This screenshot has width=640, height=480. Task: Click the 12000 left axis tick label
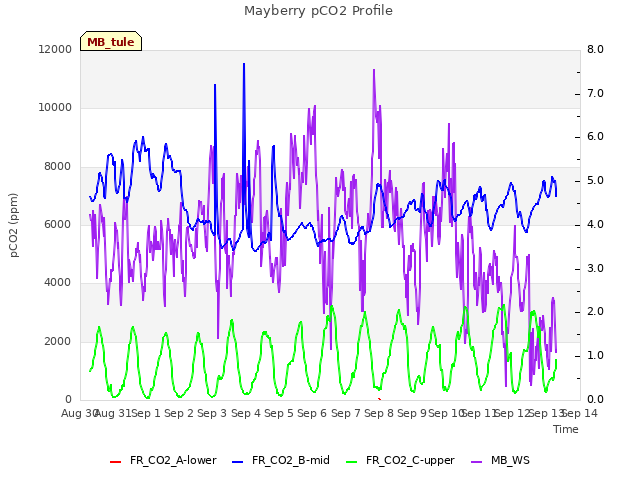pos(55,49)
